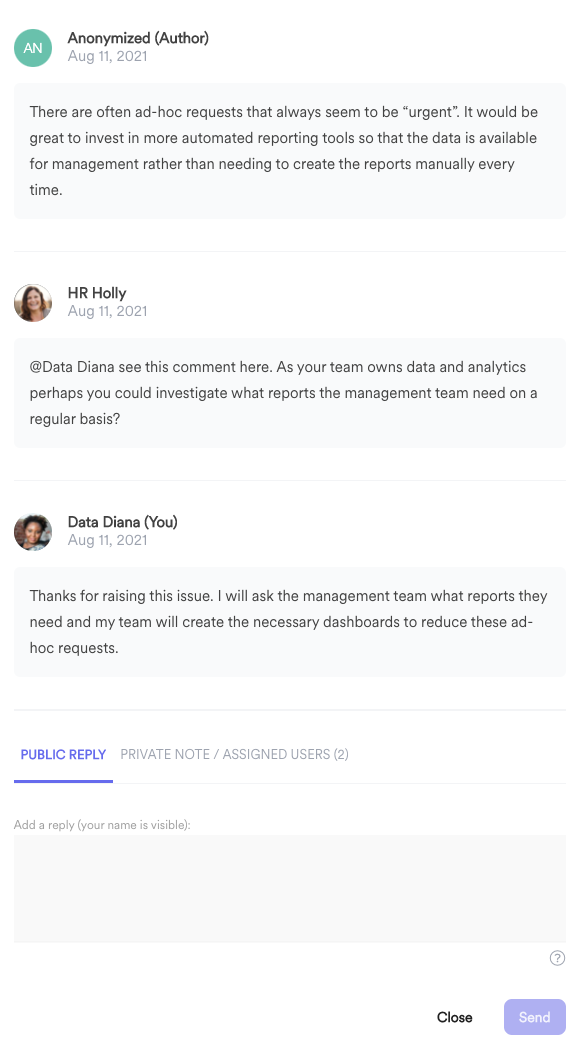Click the Data Diana (You) name

(123, 522)
